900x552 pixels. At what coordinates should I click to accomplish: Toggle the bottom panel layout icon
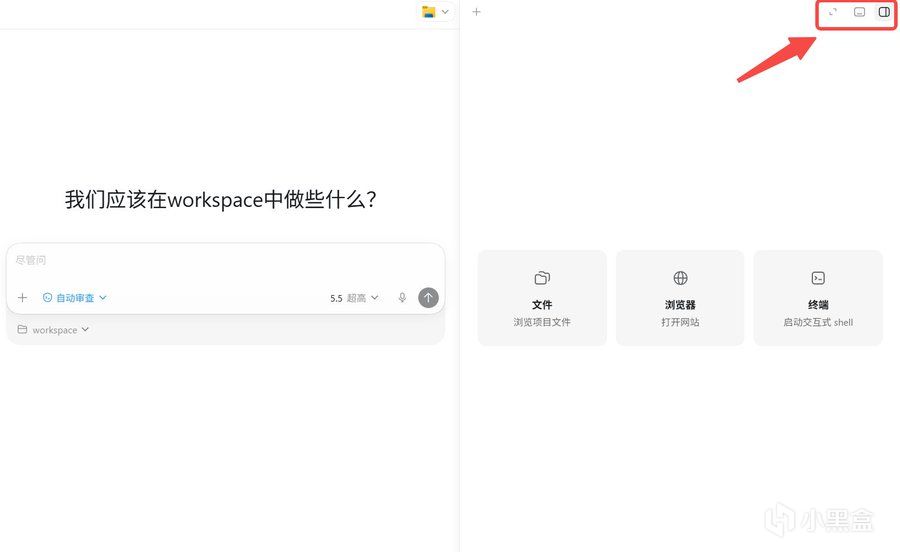(x=859, y=11)
